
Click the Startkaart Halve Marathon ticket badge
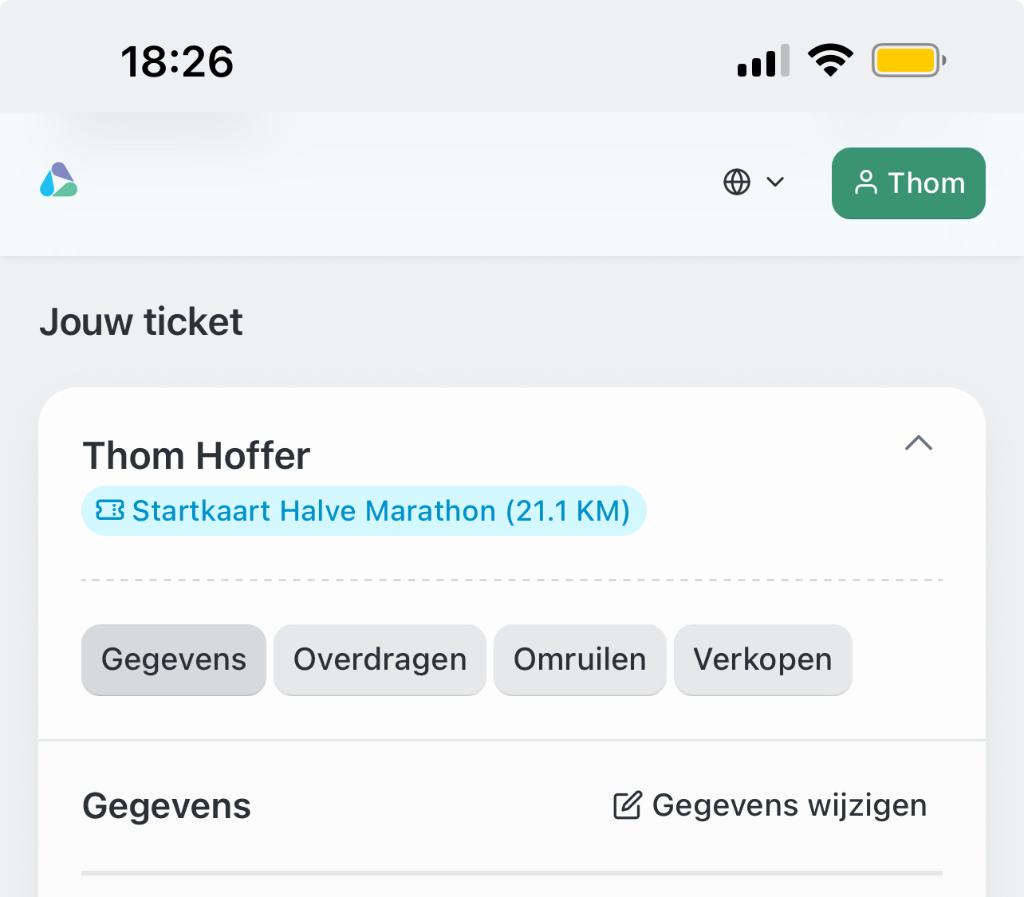tap(363, 511)
